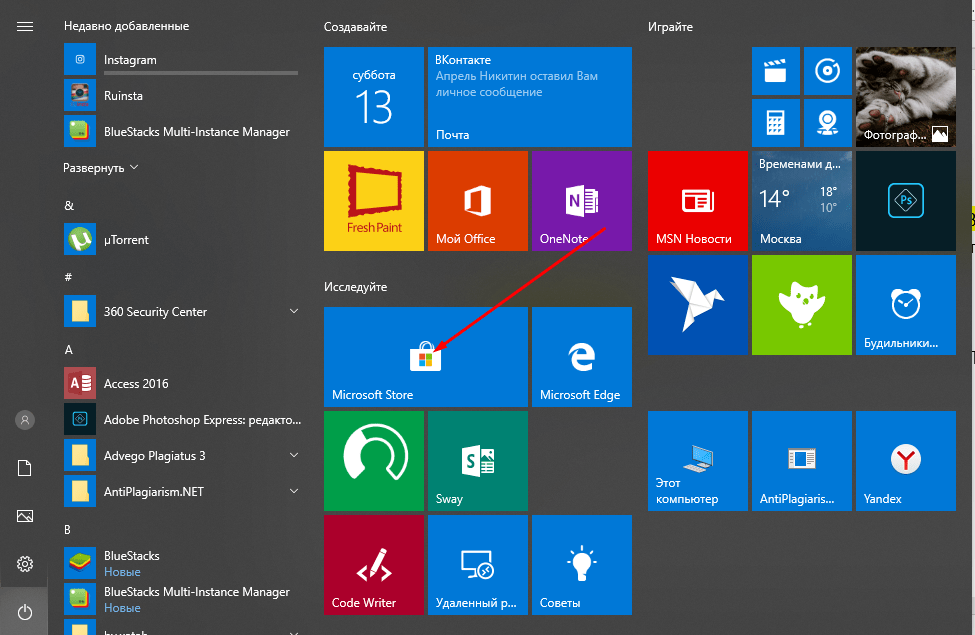Launch the Fresh Paint tile
Image resolution: width=975 pixels, height=635 pixels.
coord(374,201)
